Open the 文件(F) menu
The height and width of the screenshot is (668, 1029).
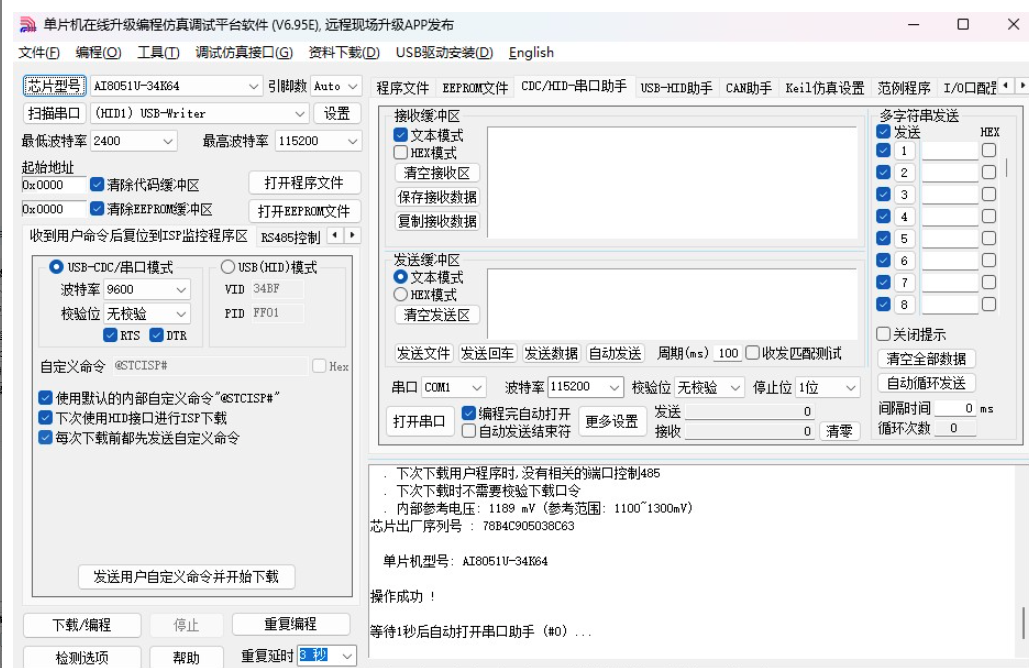click(x=39, y=52)
